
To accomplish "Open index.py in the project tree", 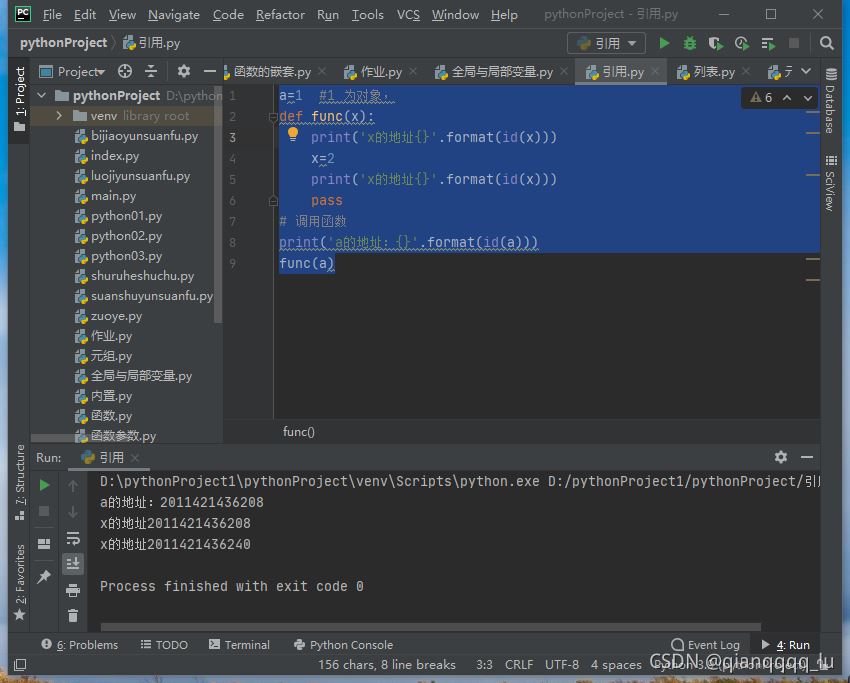I will (114, 156).
